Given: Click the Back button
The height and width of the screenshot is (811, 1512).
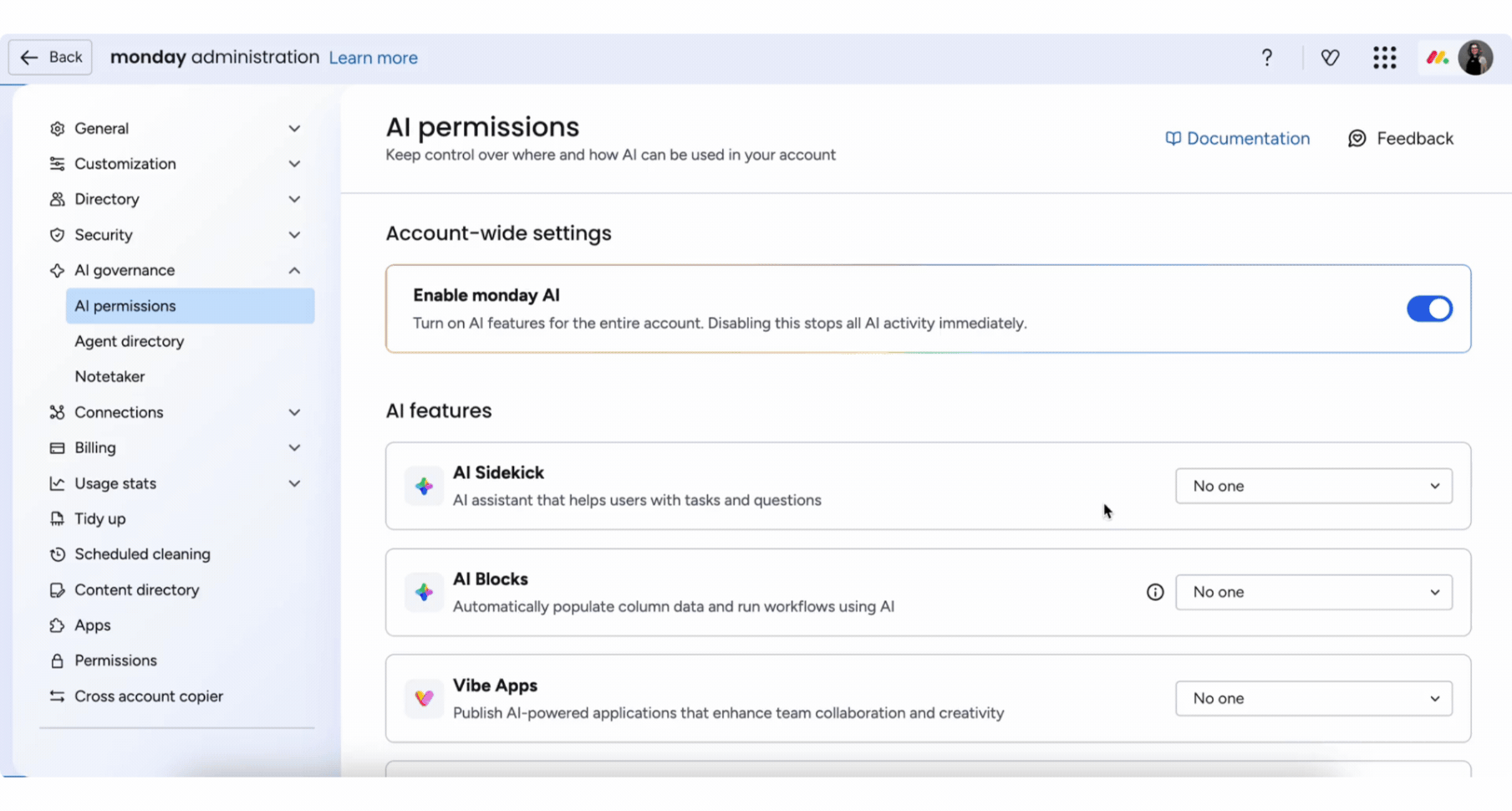Looking at the screenshot, I should (50, 57).
